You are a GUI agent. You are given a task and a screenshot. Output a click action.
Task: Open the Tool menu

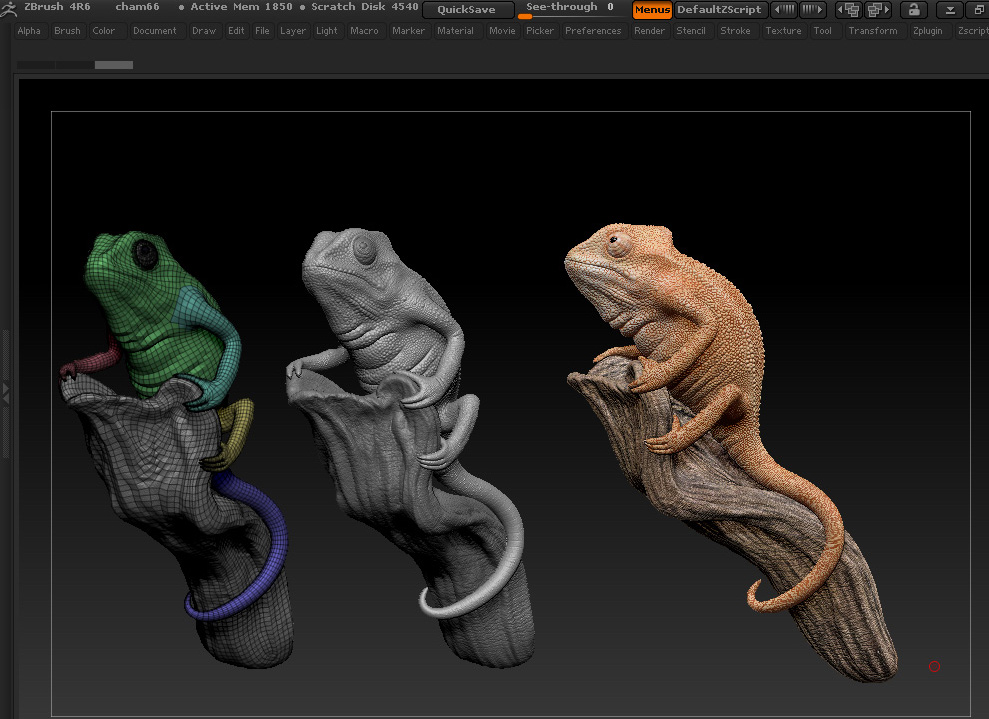pos(822,30)
